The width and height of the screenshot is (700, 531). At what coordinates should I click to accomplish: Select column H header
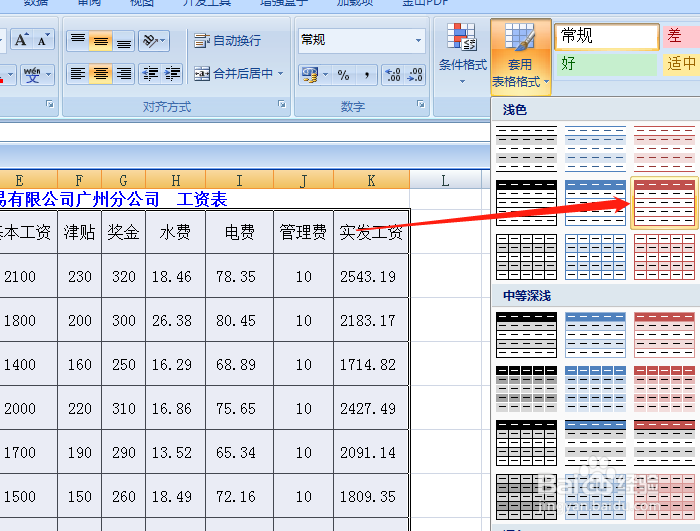coord(175,180)
